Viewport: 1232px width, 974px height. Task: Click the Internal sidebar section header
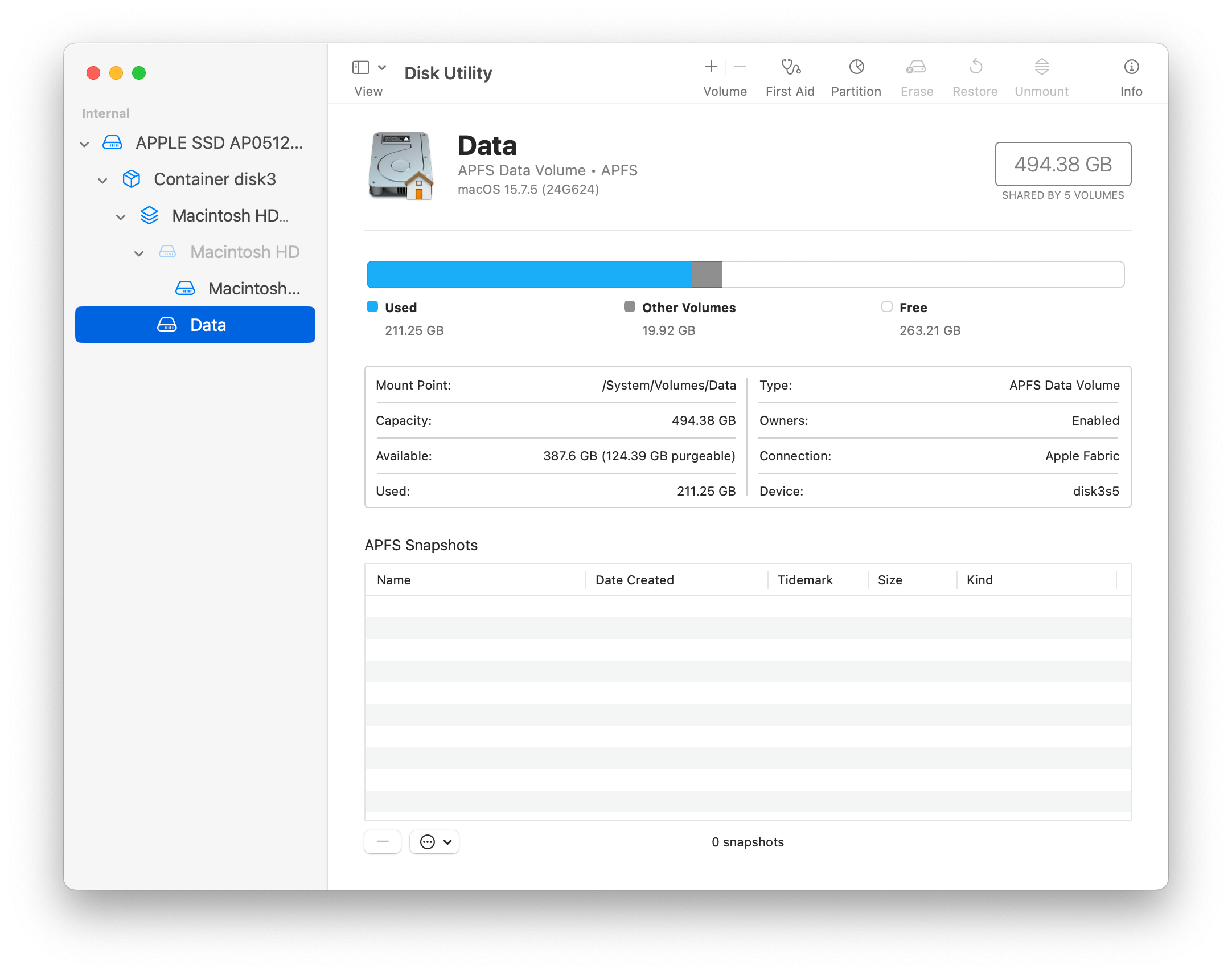point(105,113)
